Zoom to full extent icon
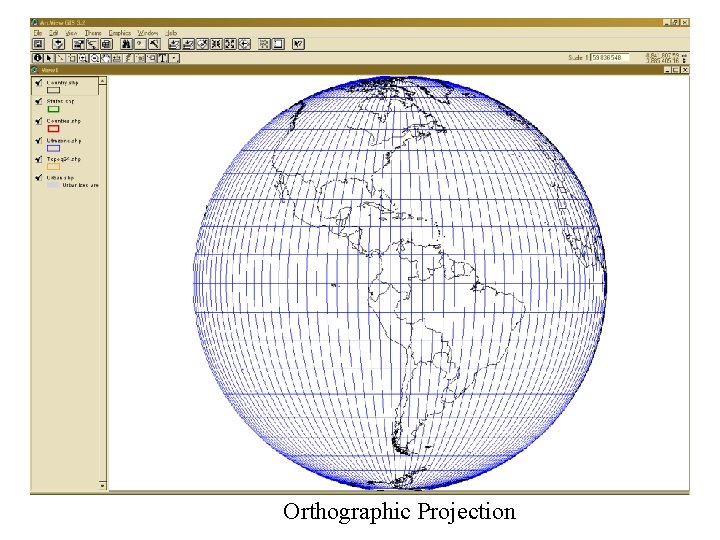 tap(174, 44)
